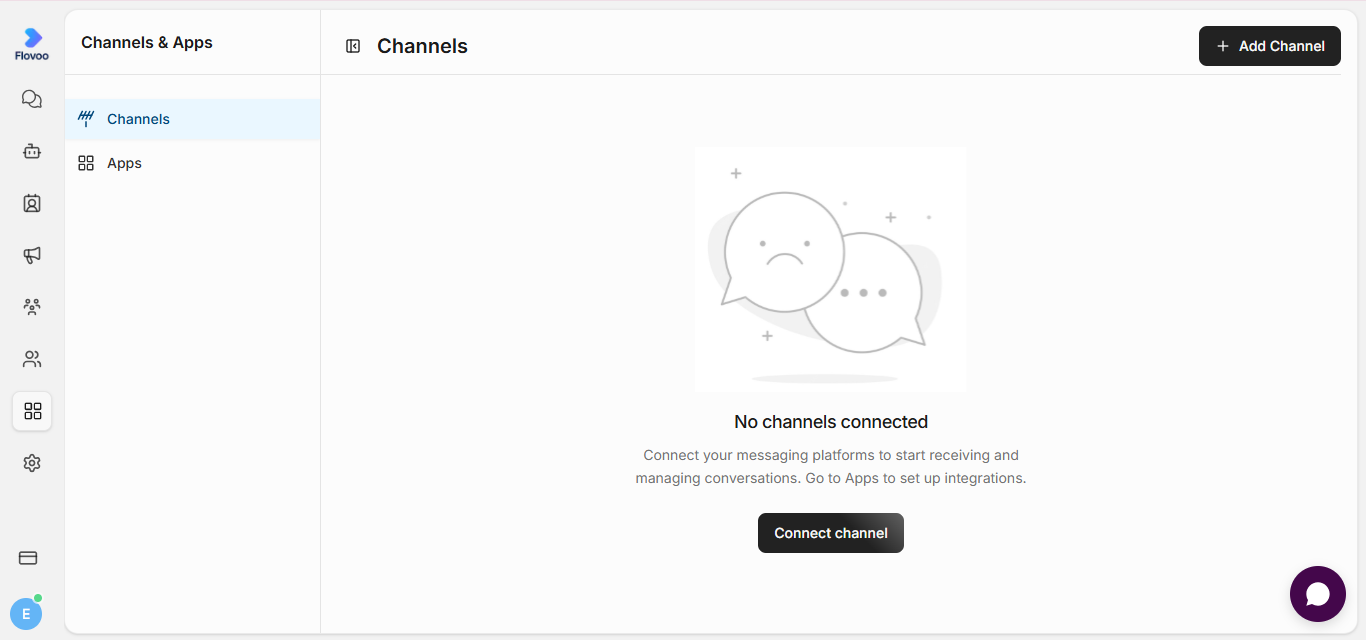Click the sad chat bubbles illustration
The image size is (1366, 640).
[x=830, y=269]
